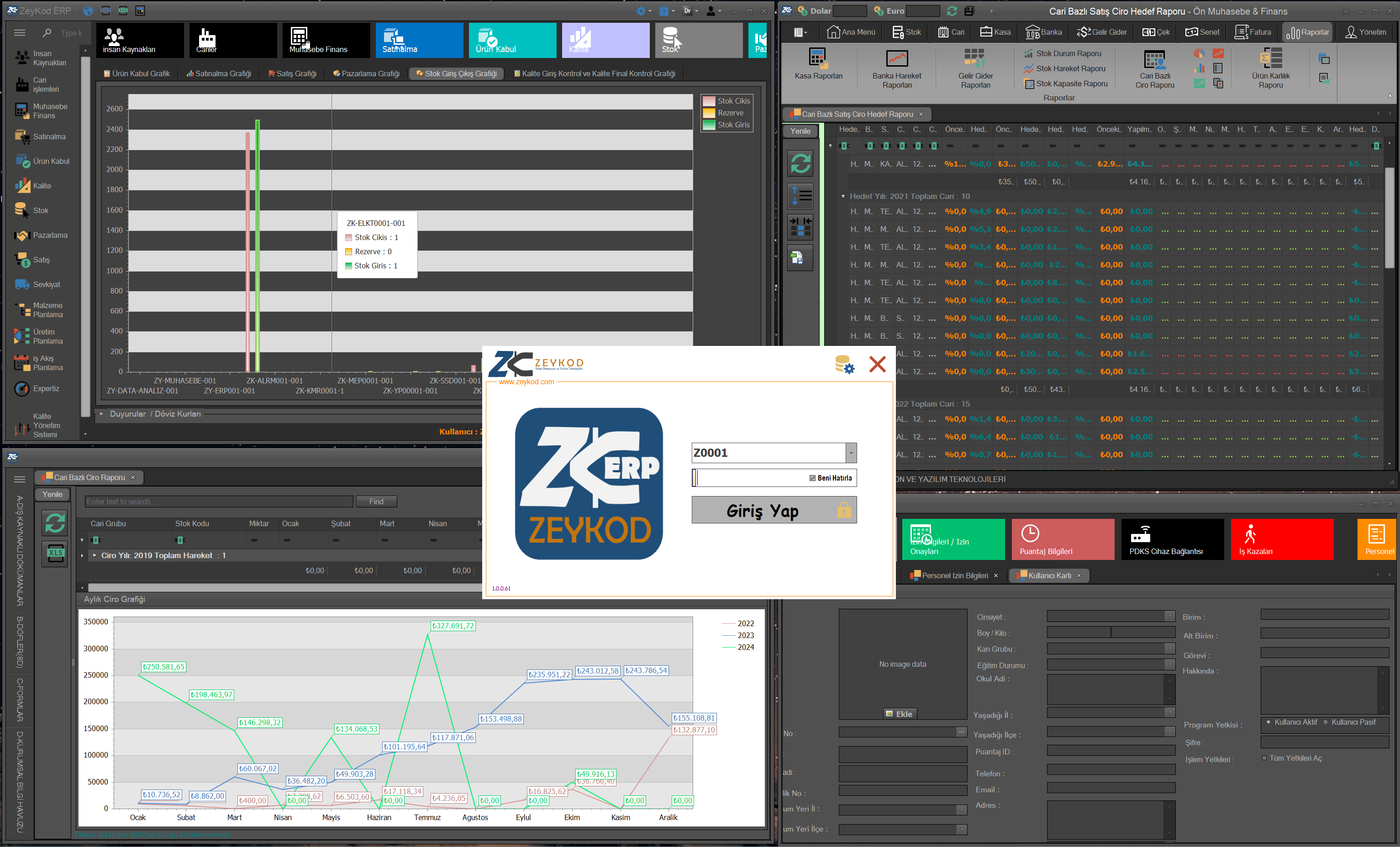This screenshot has height=847, width=1400.
Task: Open the Z0001 user code dropdown
Action: 851,453
